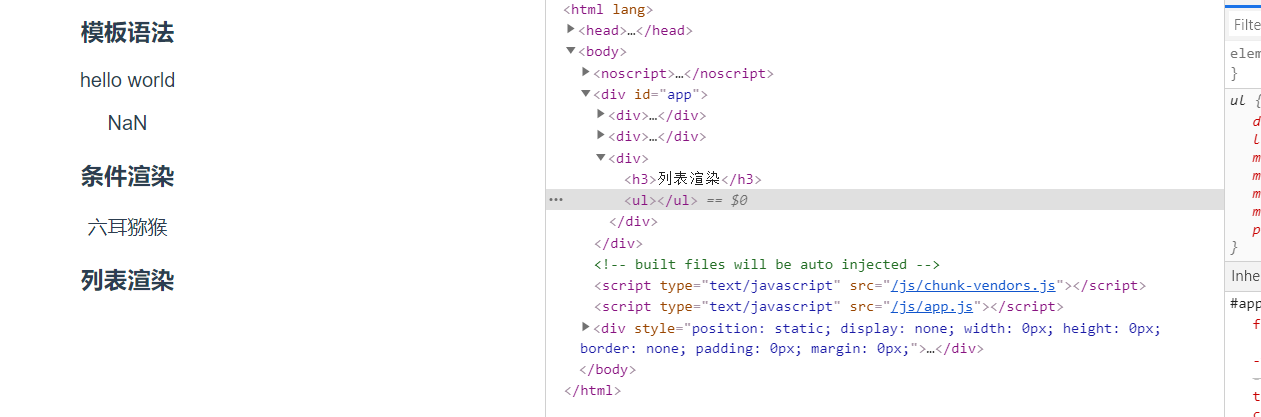Screen dimensions: 1261x417
Task: Expand the first collapsed div under app
Action: [601, 114]
